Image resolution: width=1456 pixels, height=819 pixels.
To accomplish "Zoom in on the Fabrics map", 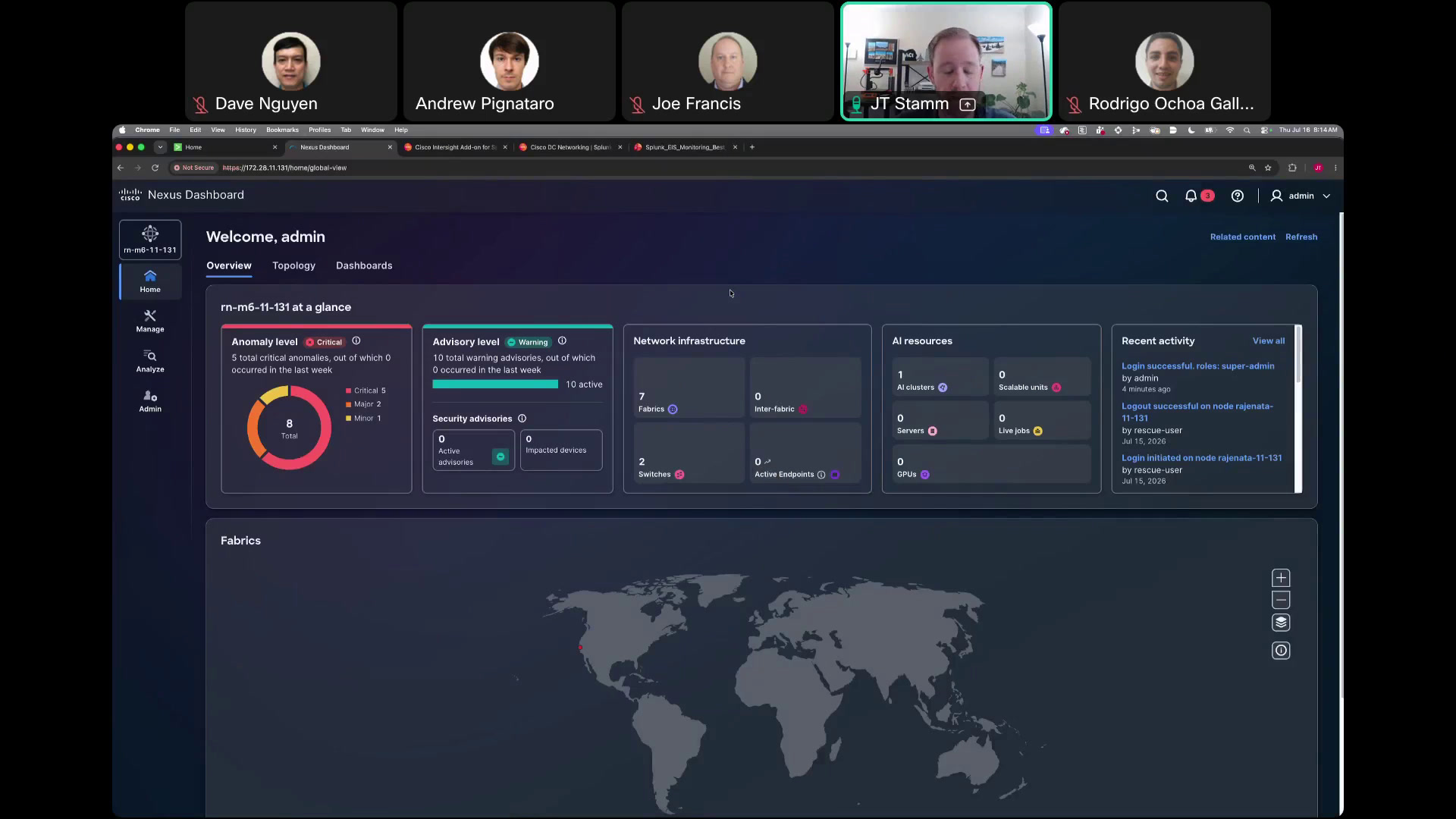I will pos(1281,578).
